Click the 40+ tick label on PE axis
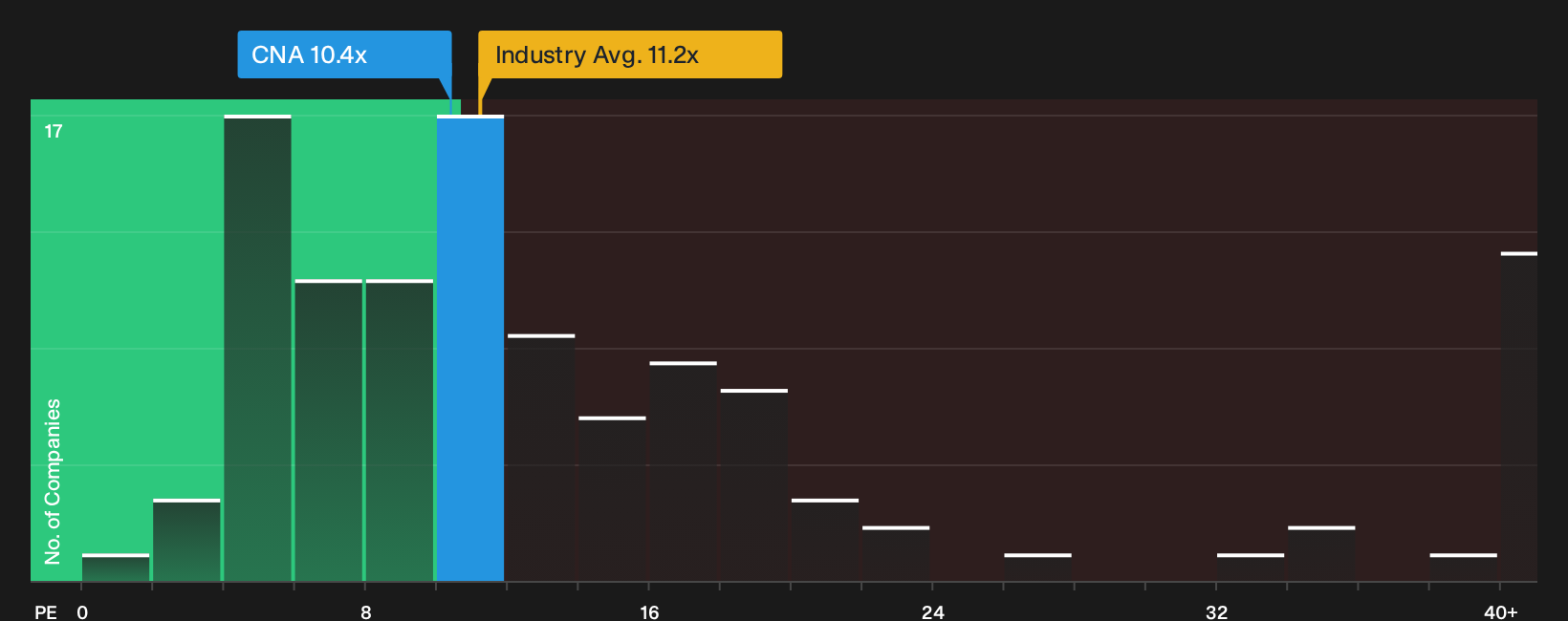 1501,612
